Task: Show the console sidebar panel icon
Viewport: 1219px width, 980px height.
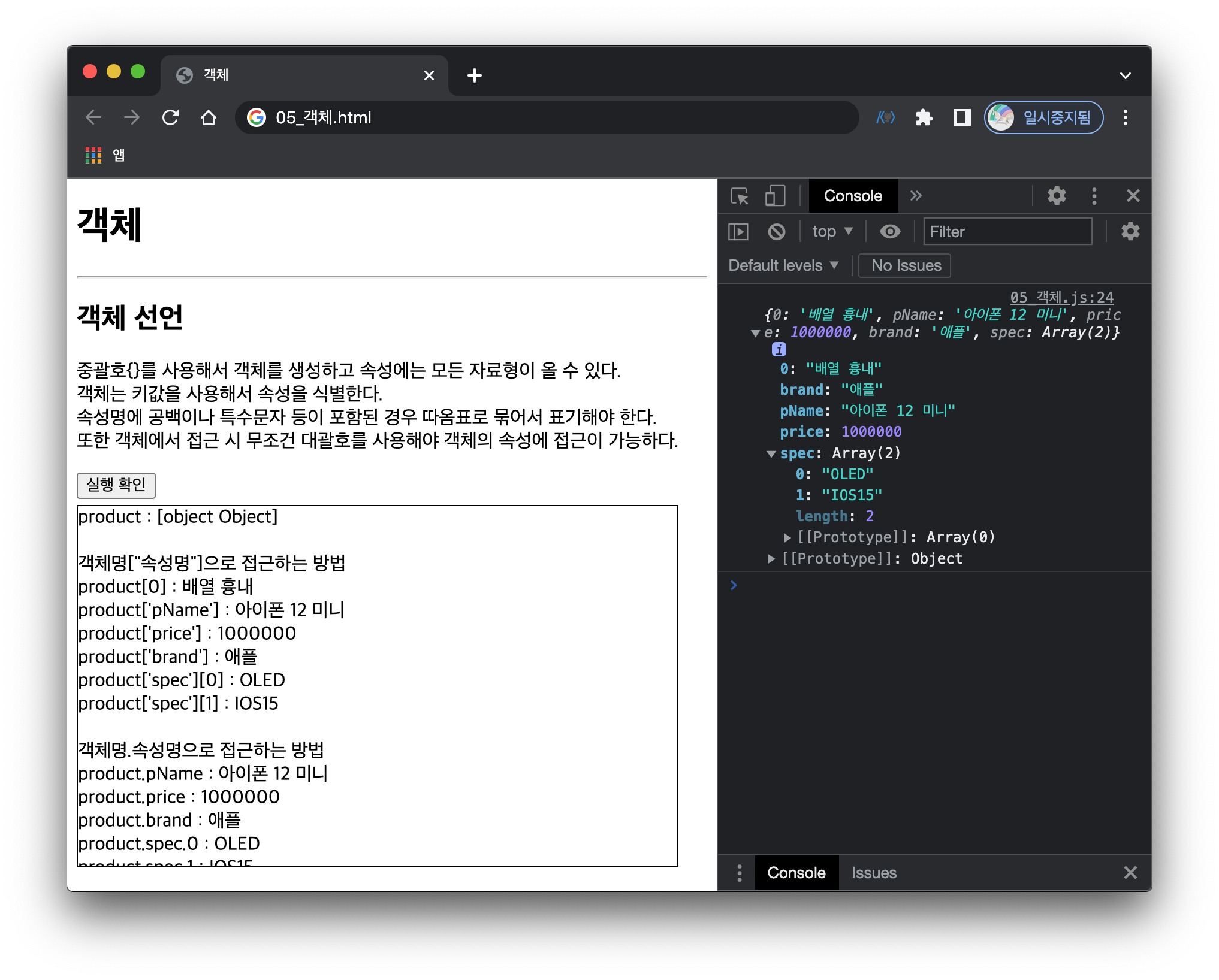Action: tap(738, 232)
